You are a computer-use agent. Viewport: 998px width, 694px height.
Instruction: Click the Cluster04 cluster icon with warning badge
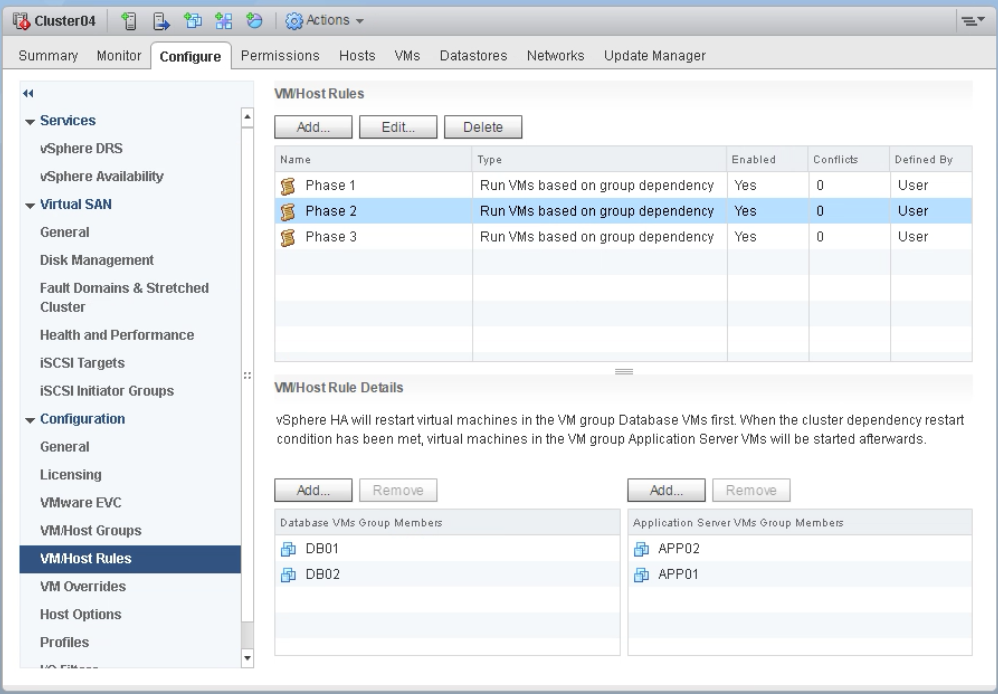(x=19, y=19)
